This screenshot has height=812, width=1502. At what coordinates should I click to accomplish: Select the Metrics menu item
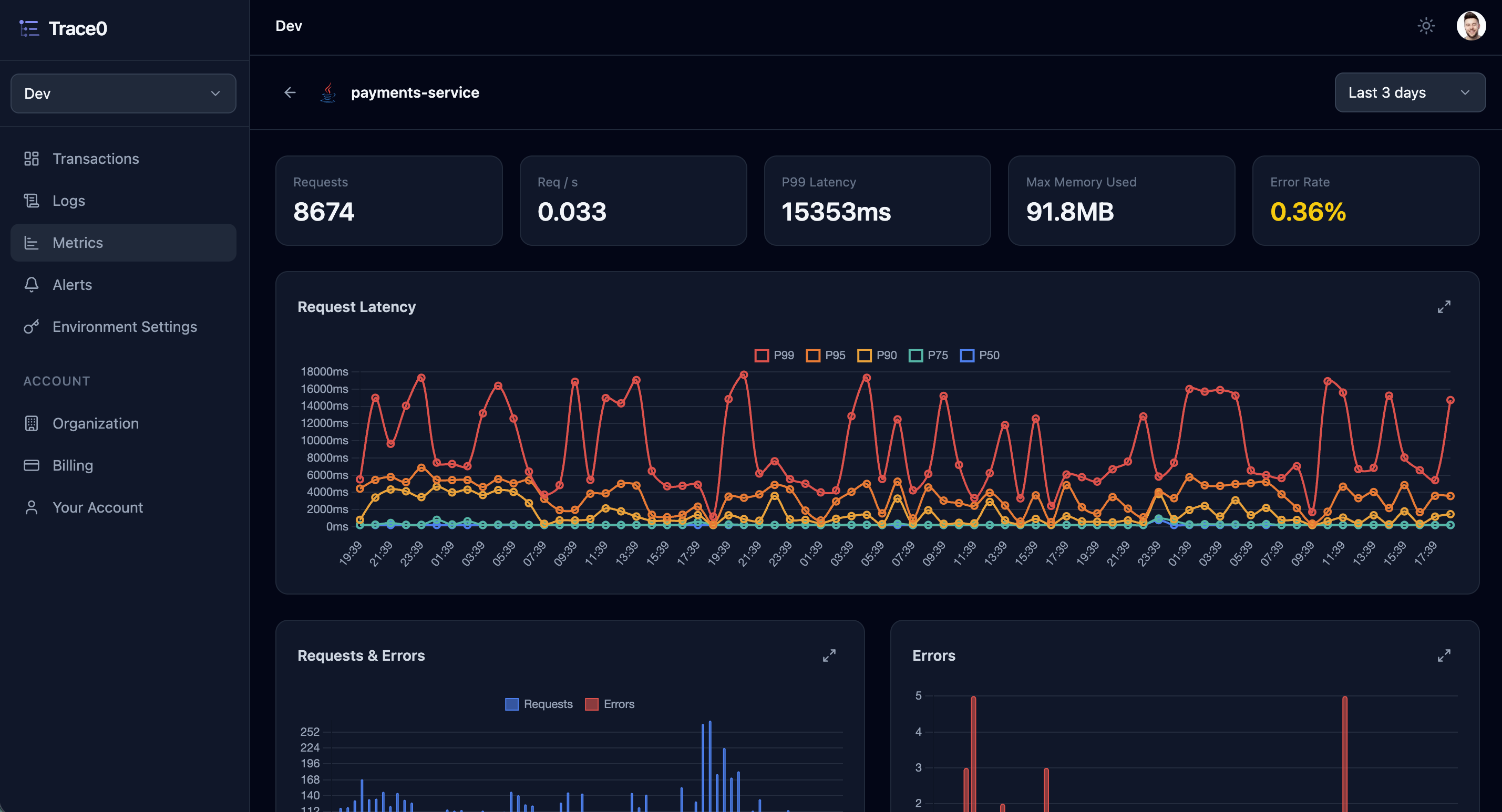(123, 243)
